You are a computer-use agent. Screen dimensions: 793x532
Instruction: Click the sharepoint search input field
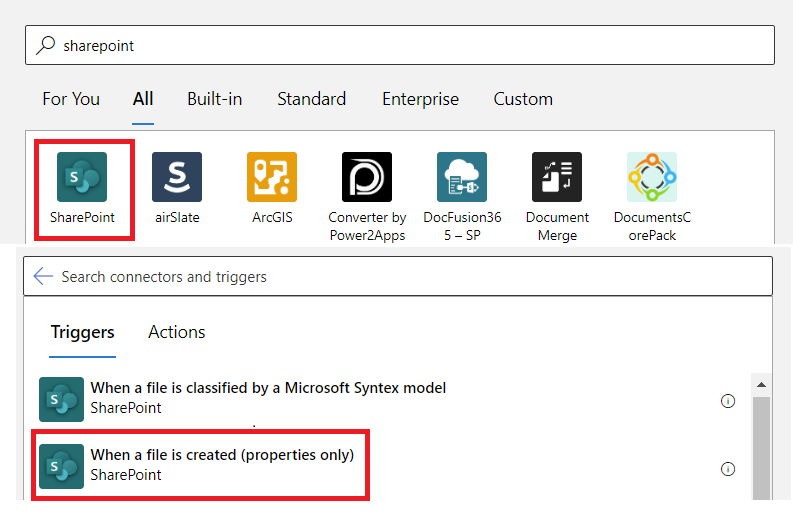[400, 46]
